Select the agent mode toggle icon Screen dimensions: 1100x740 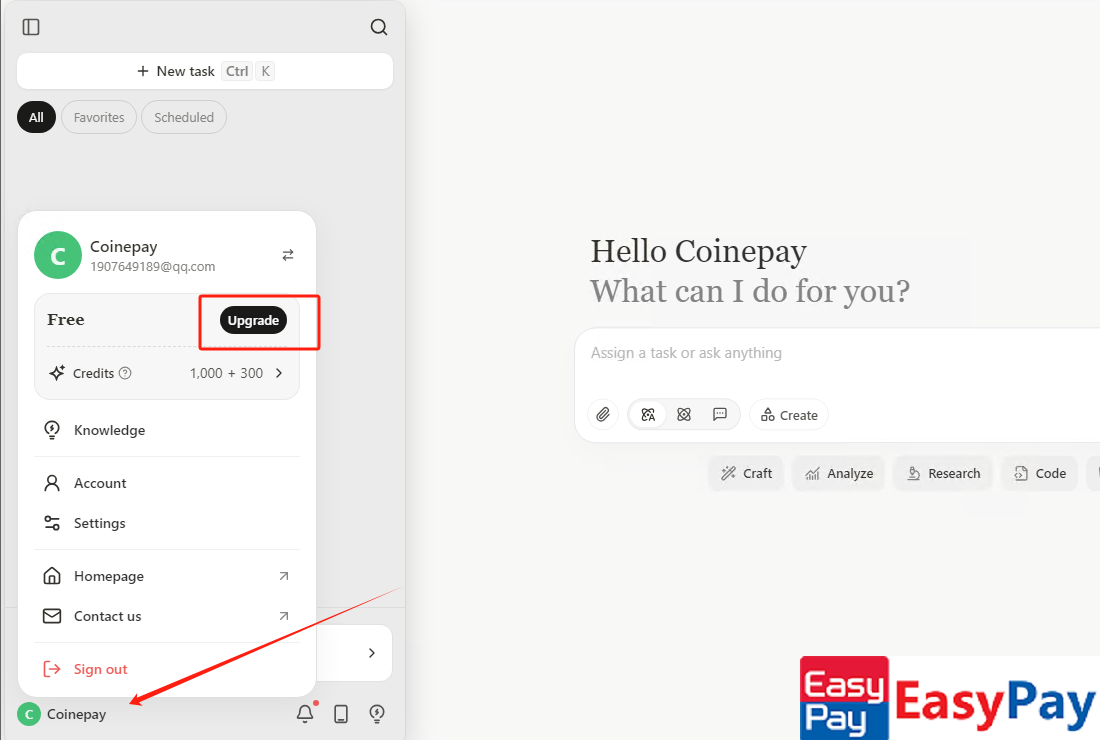click(x=648, y=414)
